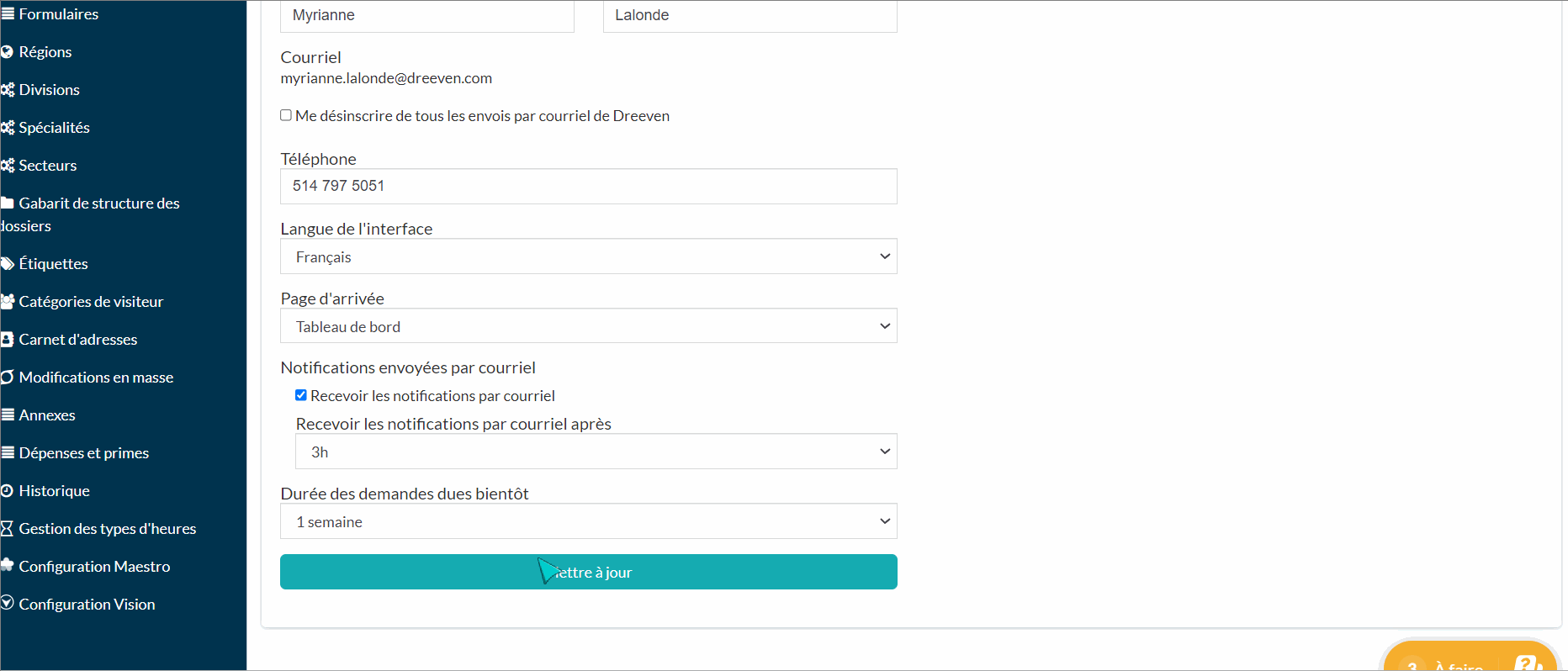Screen dimensions: 1568x671
Task: Go to Dépenses et primes menu item
Action: [x=83, y=453]
